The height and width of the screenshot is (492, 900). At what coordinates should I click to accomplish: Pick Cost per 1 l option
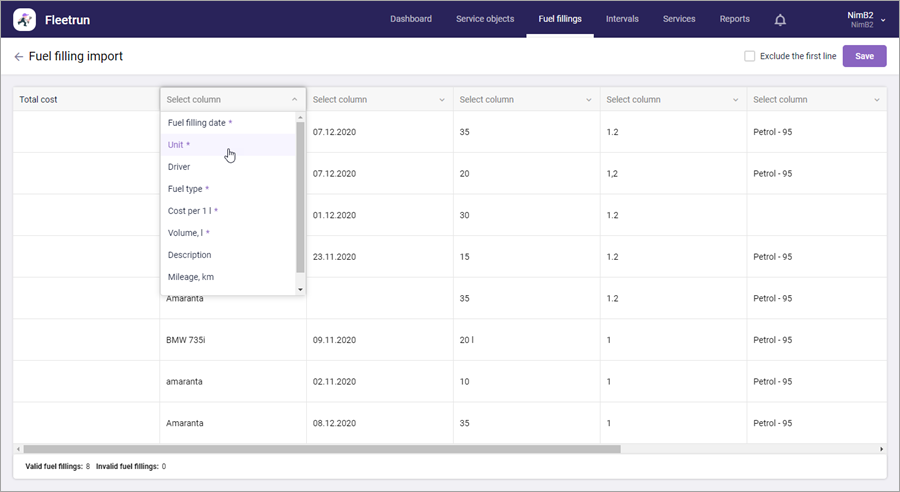click(x=191, y=211)
